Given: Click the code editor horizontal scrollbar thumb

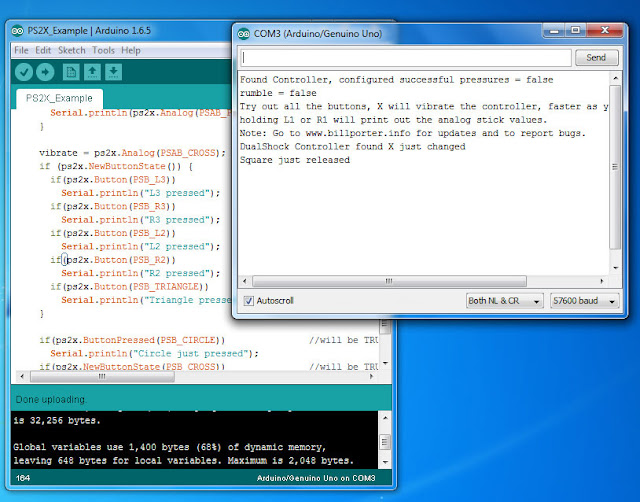Looking at the screenshot, I should [102, 376].
